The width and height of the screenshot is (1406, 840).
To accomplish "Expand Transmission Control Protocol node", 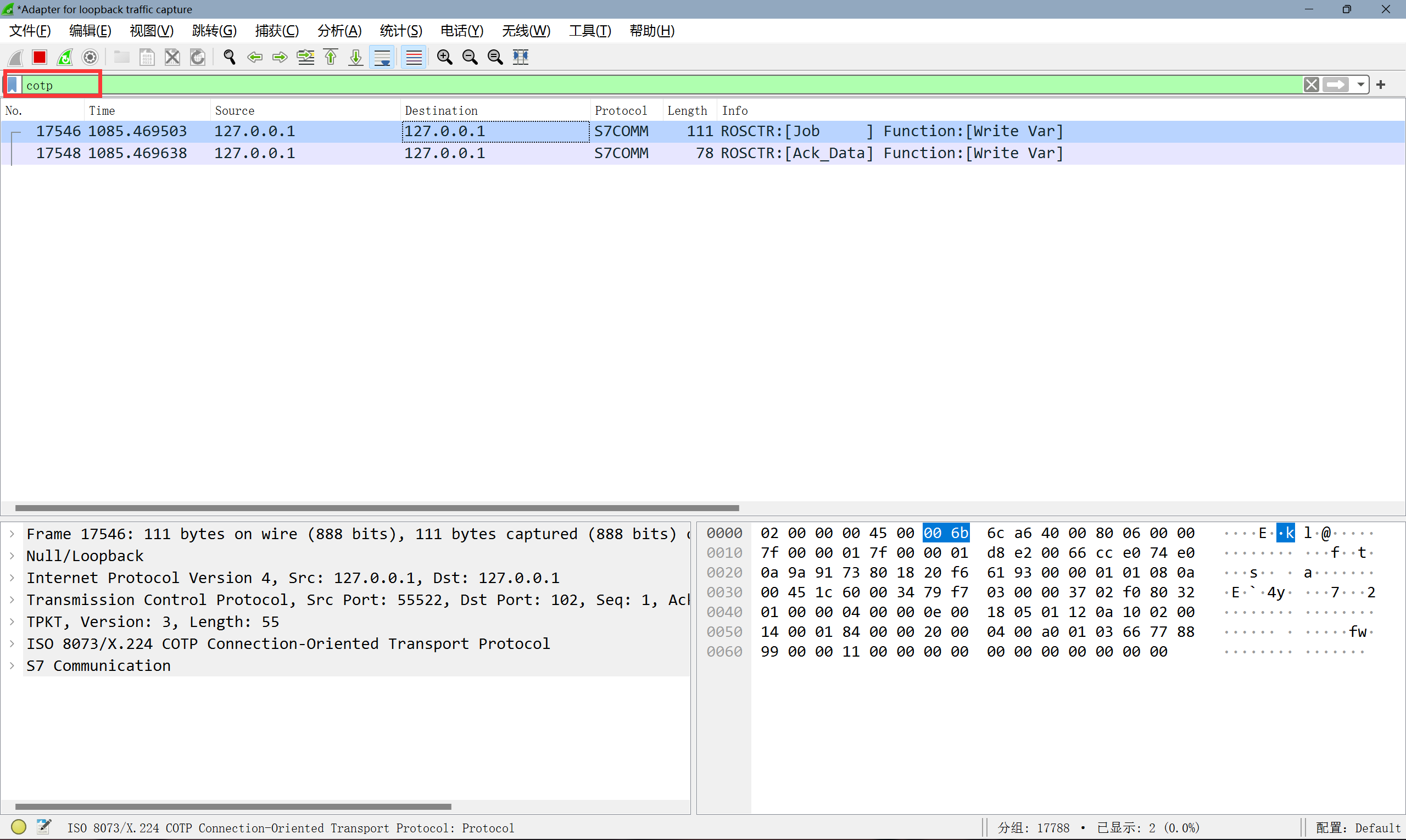I will click(12, 600).
